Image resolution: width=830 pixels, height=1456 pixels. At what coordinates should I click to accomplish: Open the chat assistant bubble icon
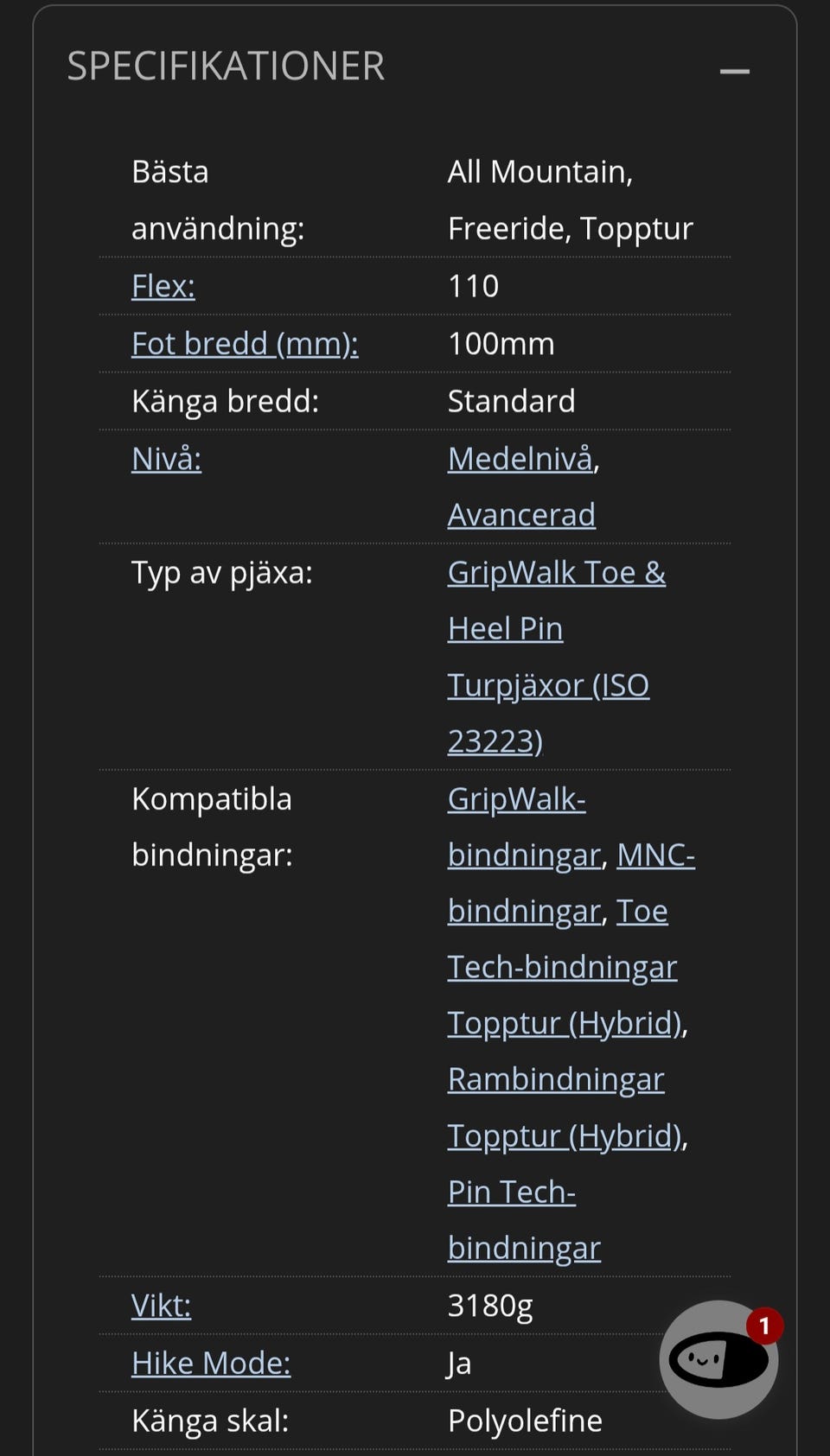[x=718, y=1359]
